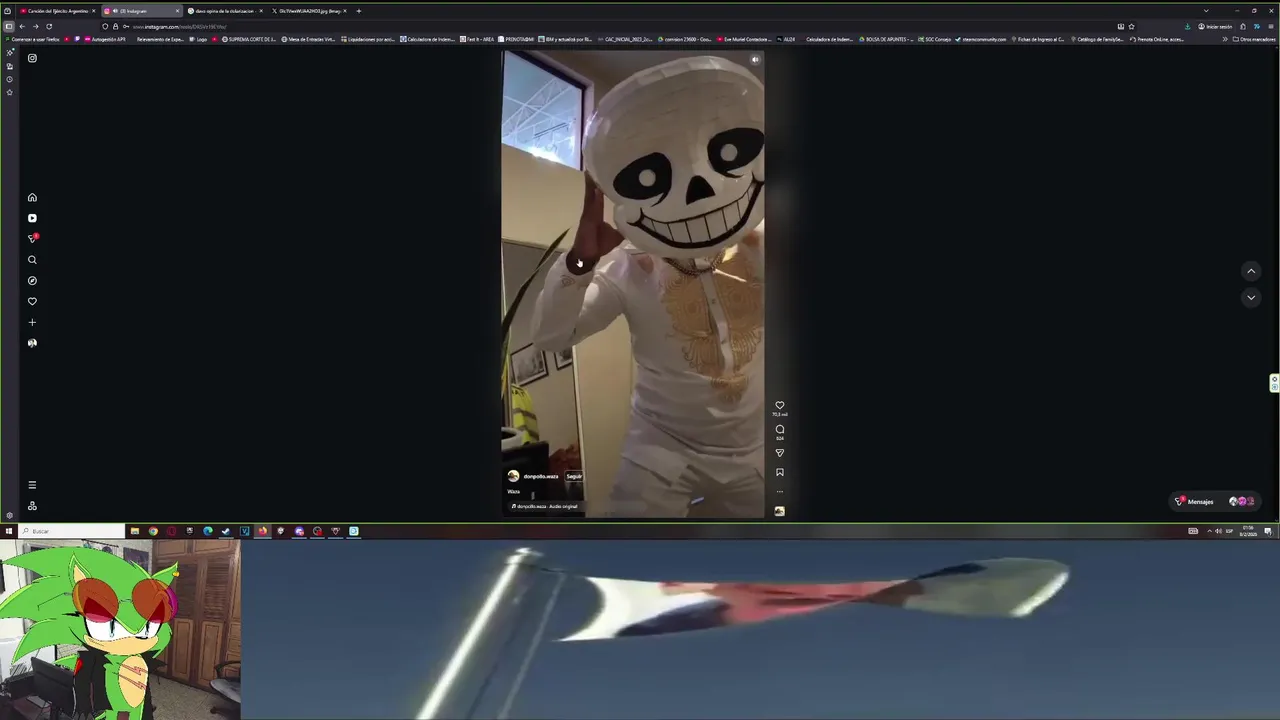
Task: Open the reel comments icon
Action: (780, 429)
